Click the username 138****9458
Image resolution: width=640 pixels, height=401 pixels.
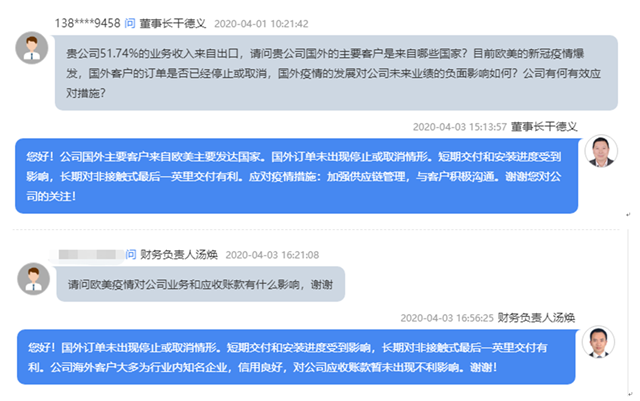pos(88,23)
